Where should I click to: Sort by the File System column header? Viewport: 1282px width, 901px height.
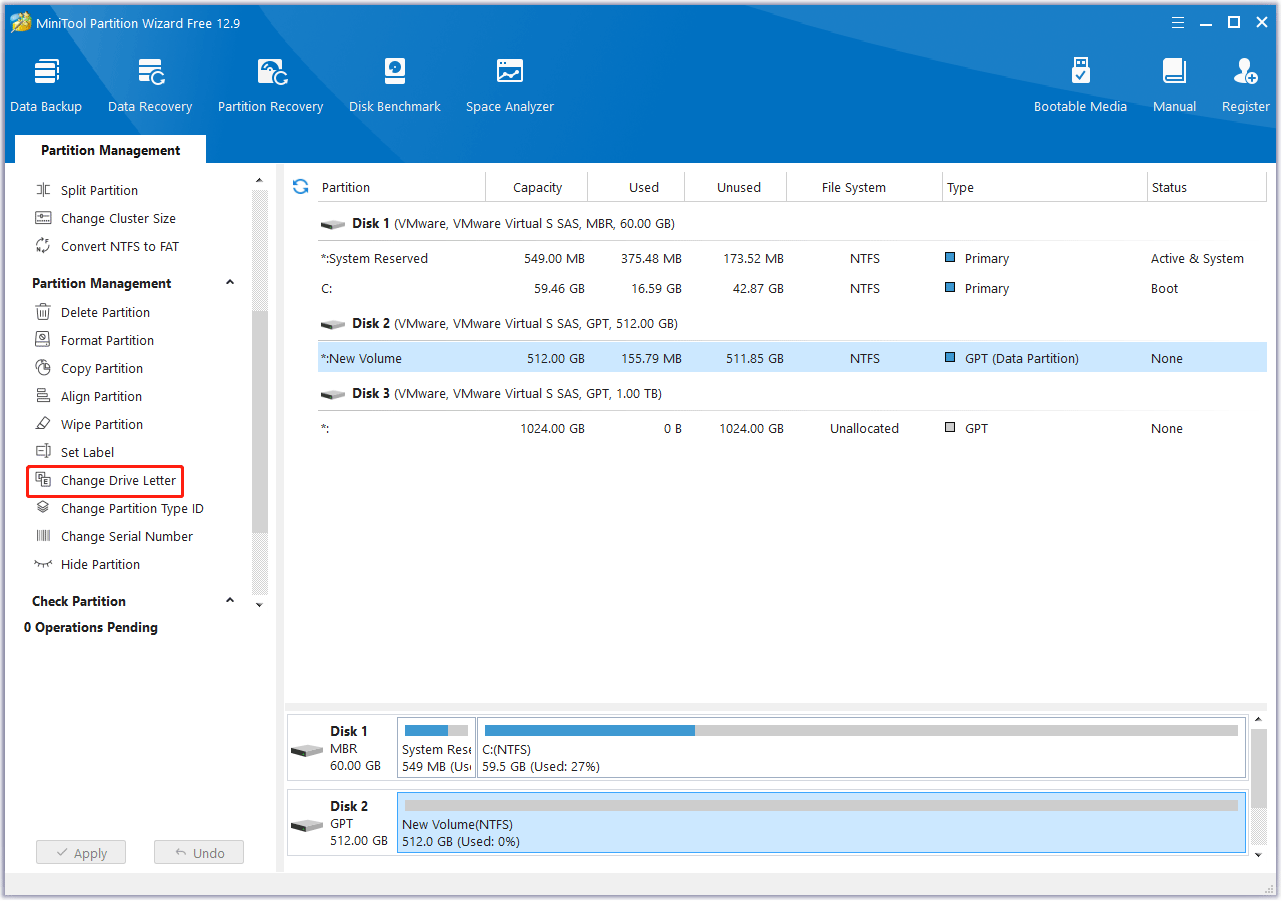pyautogui.click(x=865, y=187)
